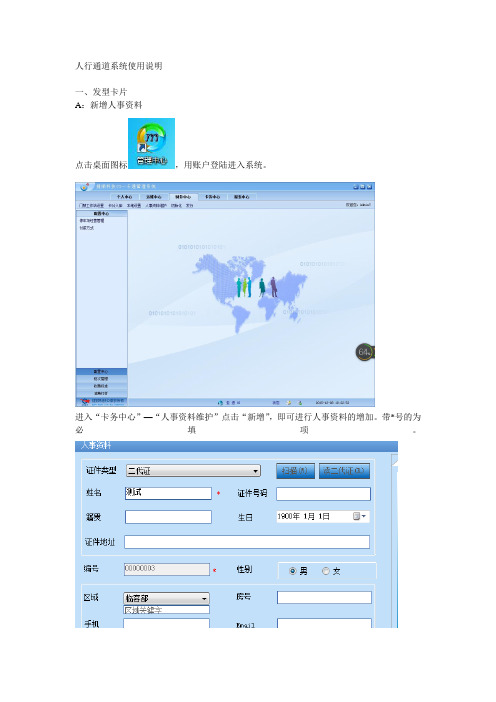Click the second bottom sidebar section button
This screenshot has height=702, width=496.
coord(101,379)
